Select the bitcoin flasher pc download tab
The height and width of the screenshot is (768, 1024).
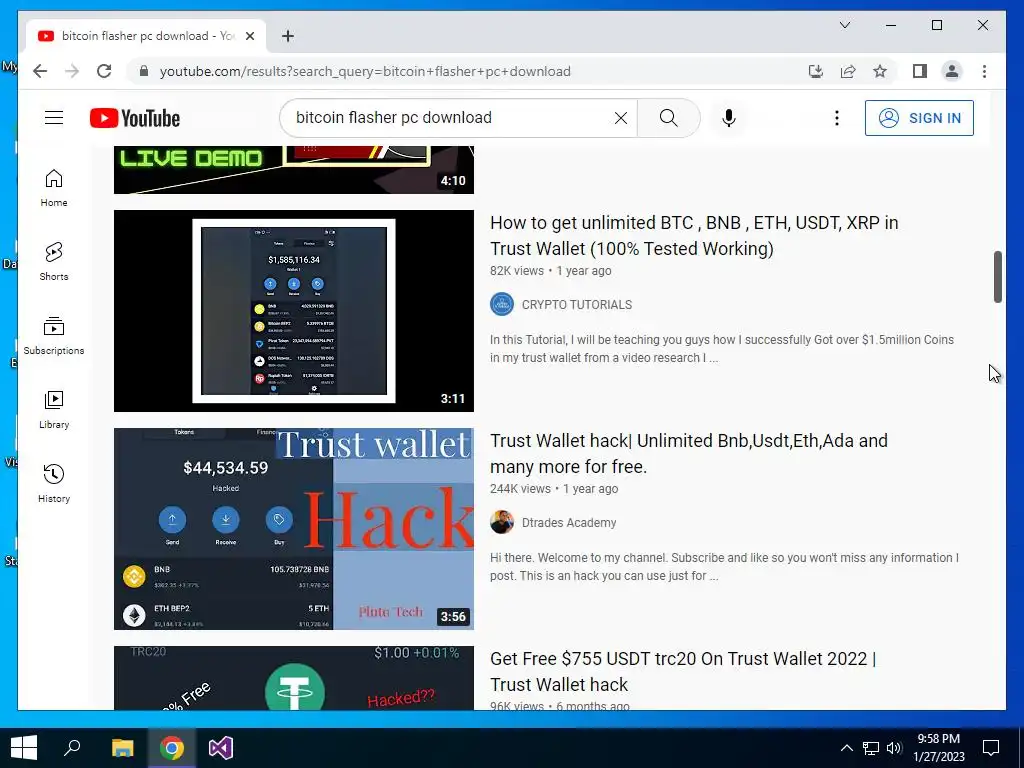pos(146,36)
